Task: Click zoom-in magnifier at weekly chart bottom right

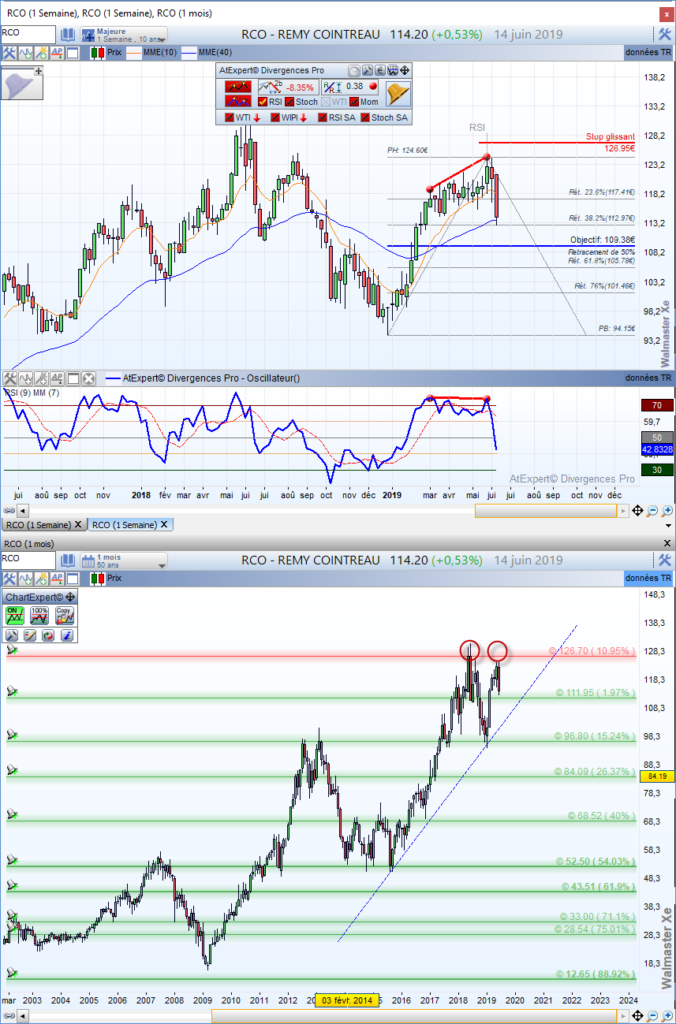Action: coord(667,511)
